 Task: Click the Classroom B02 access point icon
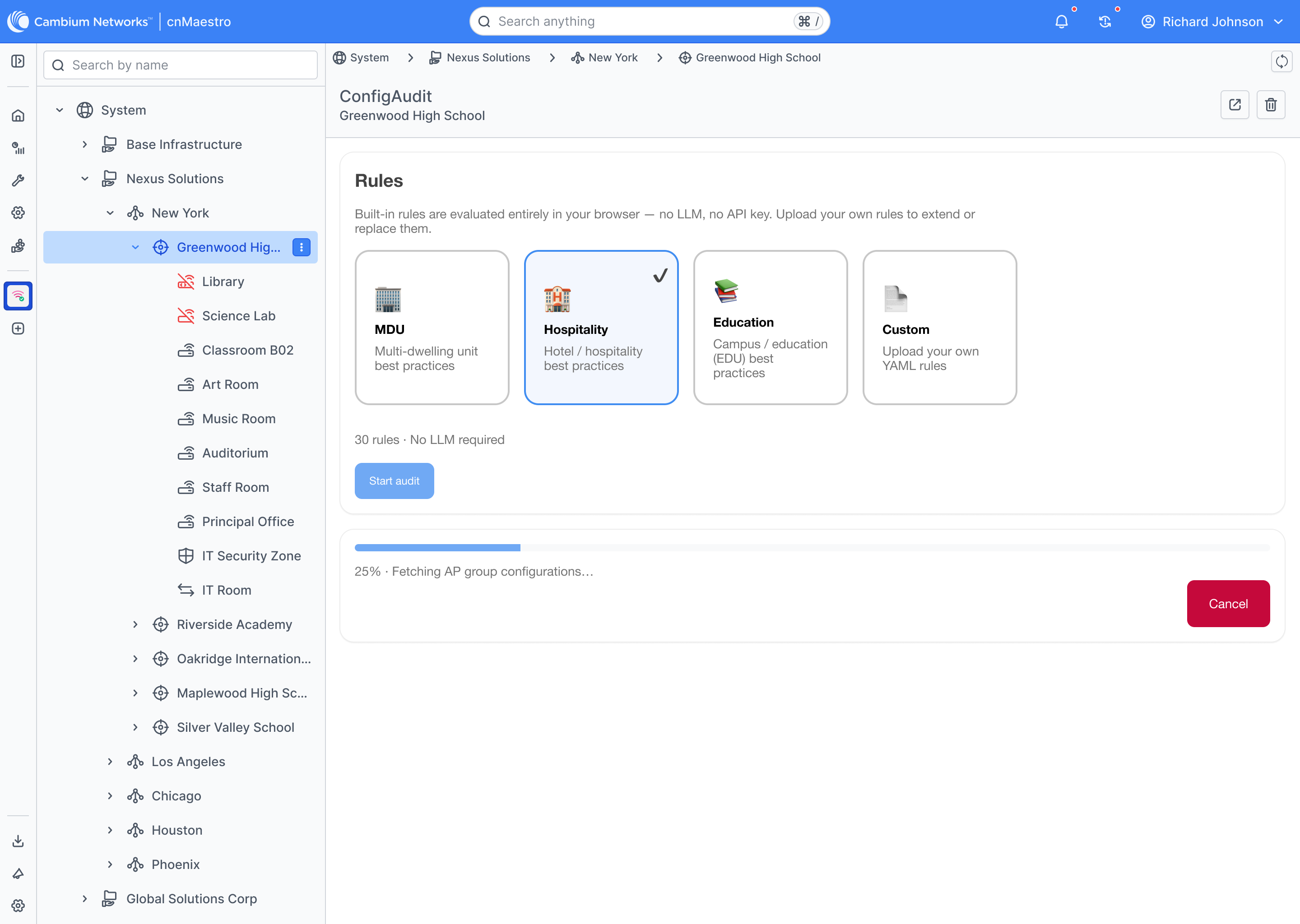point(186,350)
